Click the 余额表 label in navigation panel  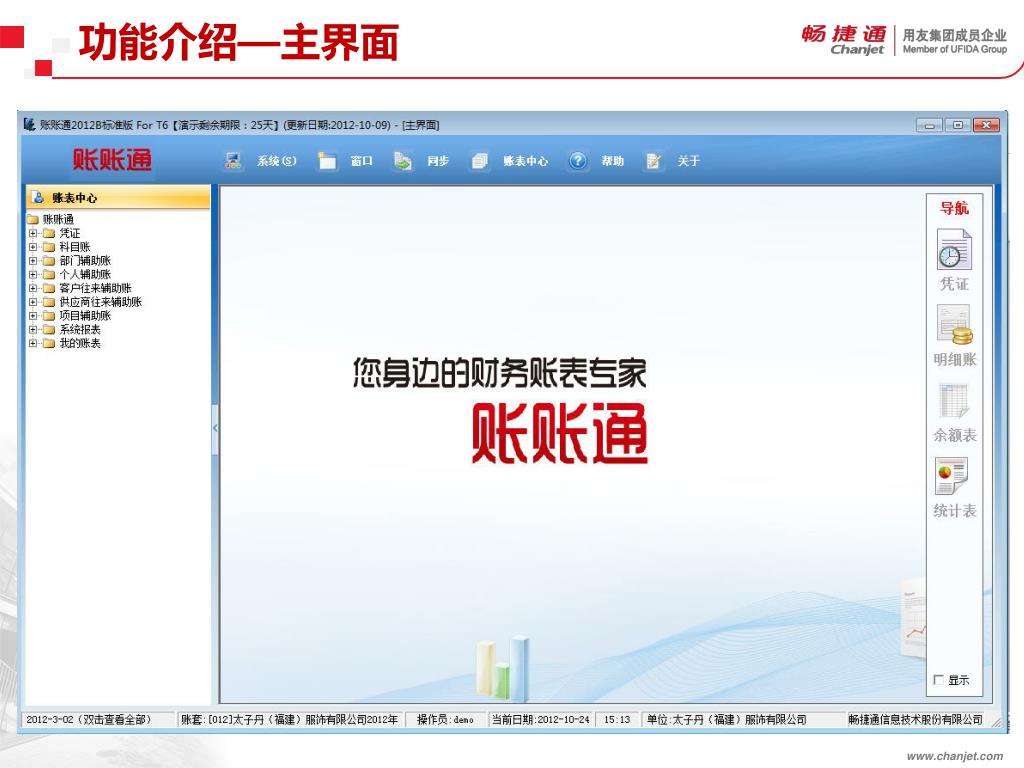coord(954,435)
